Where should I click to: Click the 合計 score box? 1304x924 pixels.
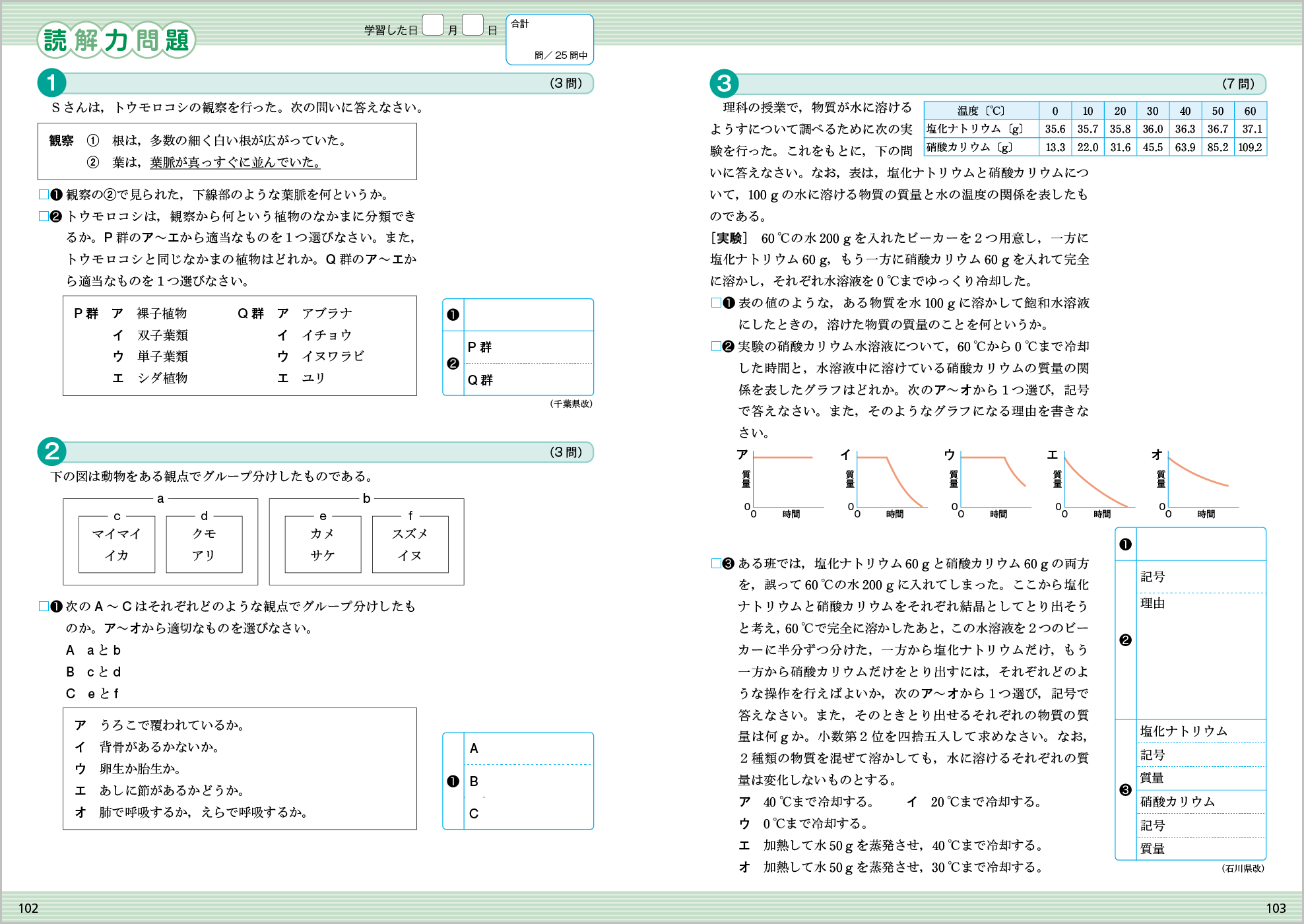550,40
